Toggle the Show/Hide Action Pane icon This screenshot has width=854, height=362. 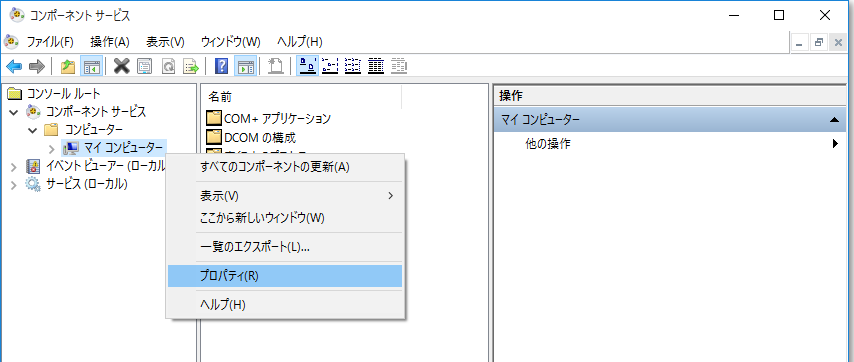pyautogui.click(x=245, y=66)
